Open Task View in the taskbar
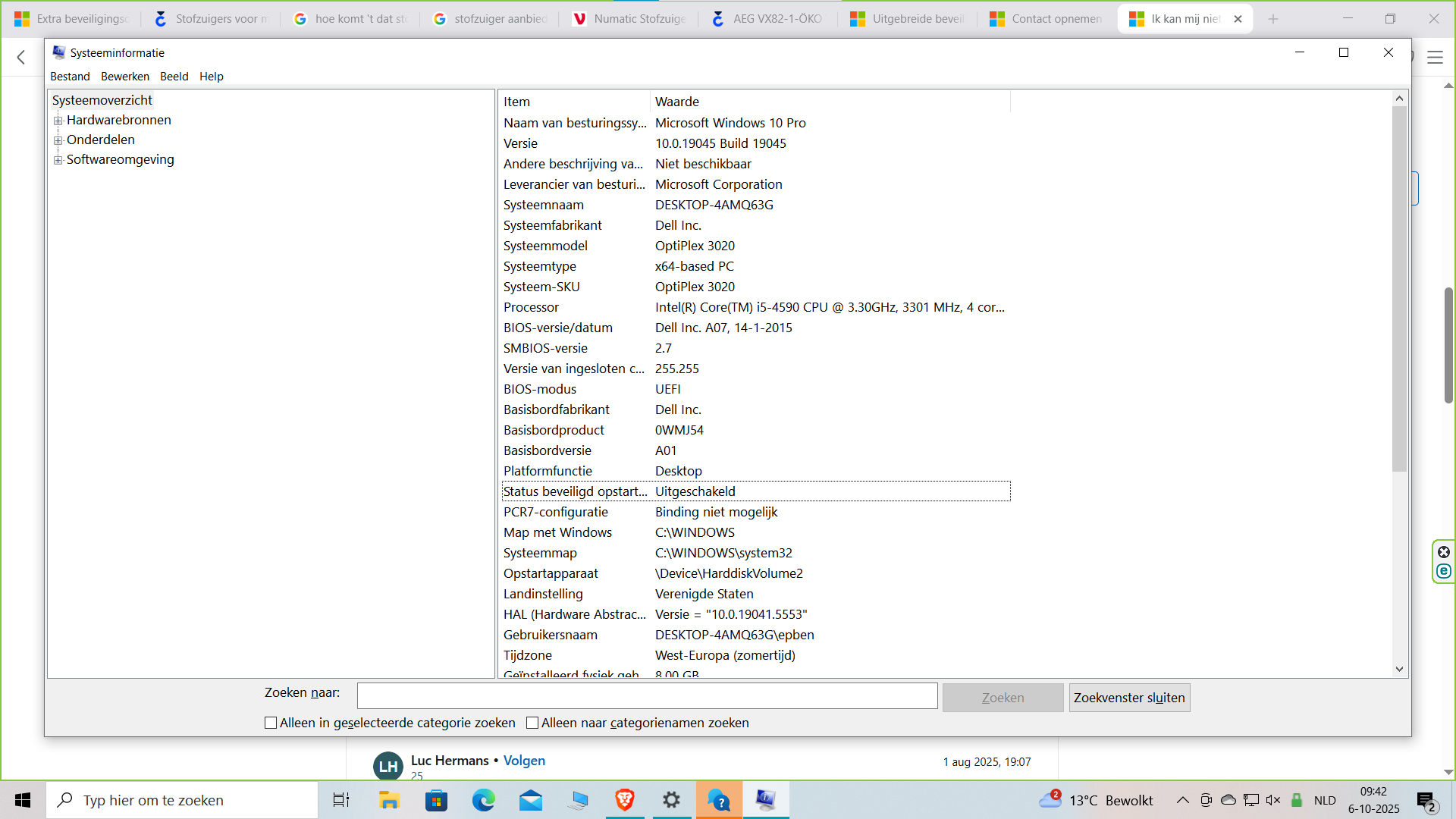Screen dimensions: 1456x819 coord(341,800)
